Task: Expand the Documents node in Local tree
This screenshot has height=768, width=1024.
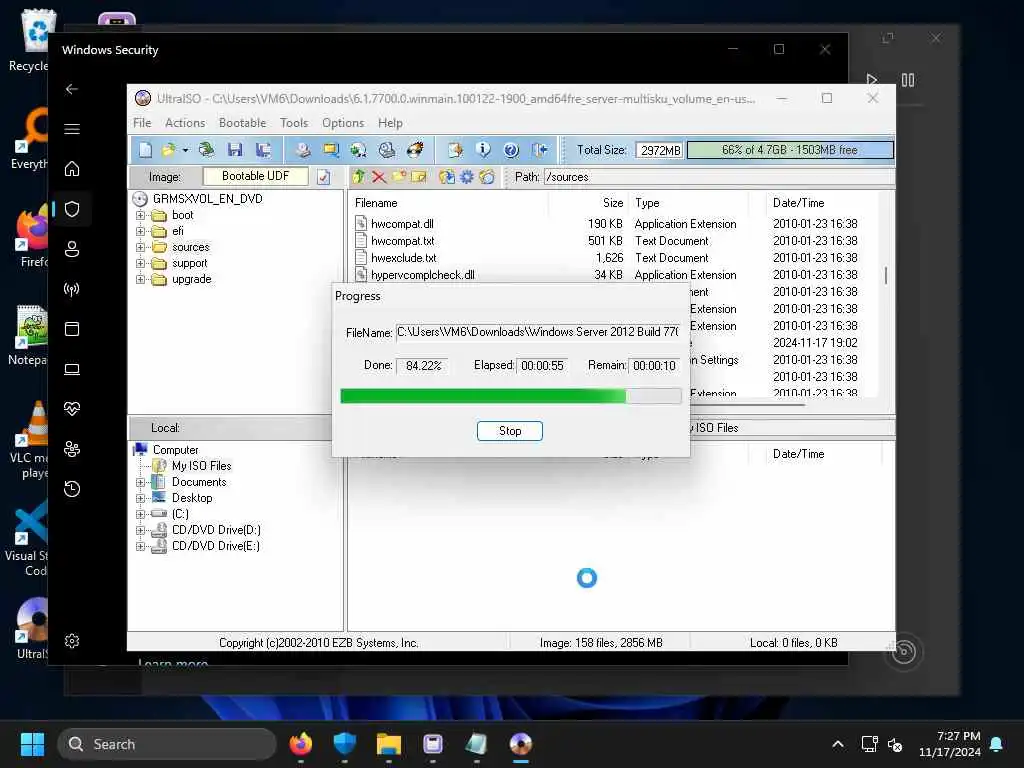Action: (140, 482)
